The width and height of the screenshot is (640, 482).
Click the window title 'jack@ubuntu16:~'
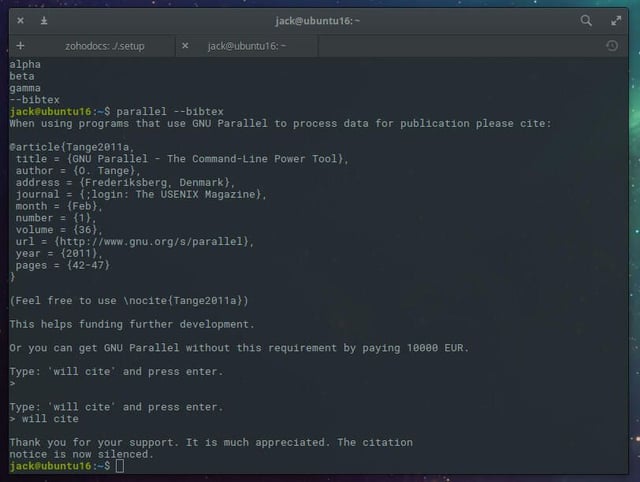click(317, 20)
